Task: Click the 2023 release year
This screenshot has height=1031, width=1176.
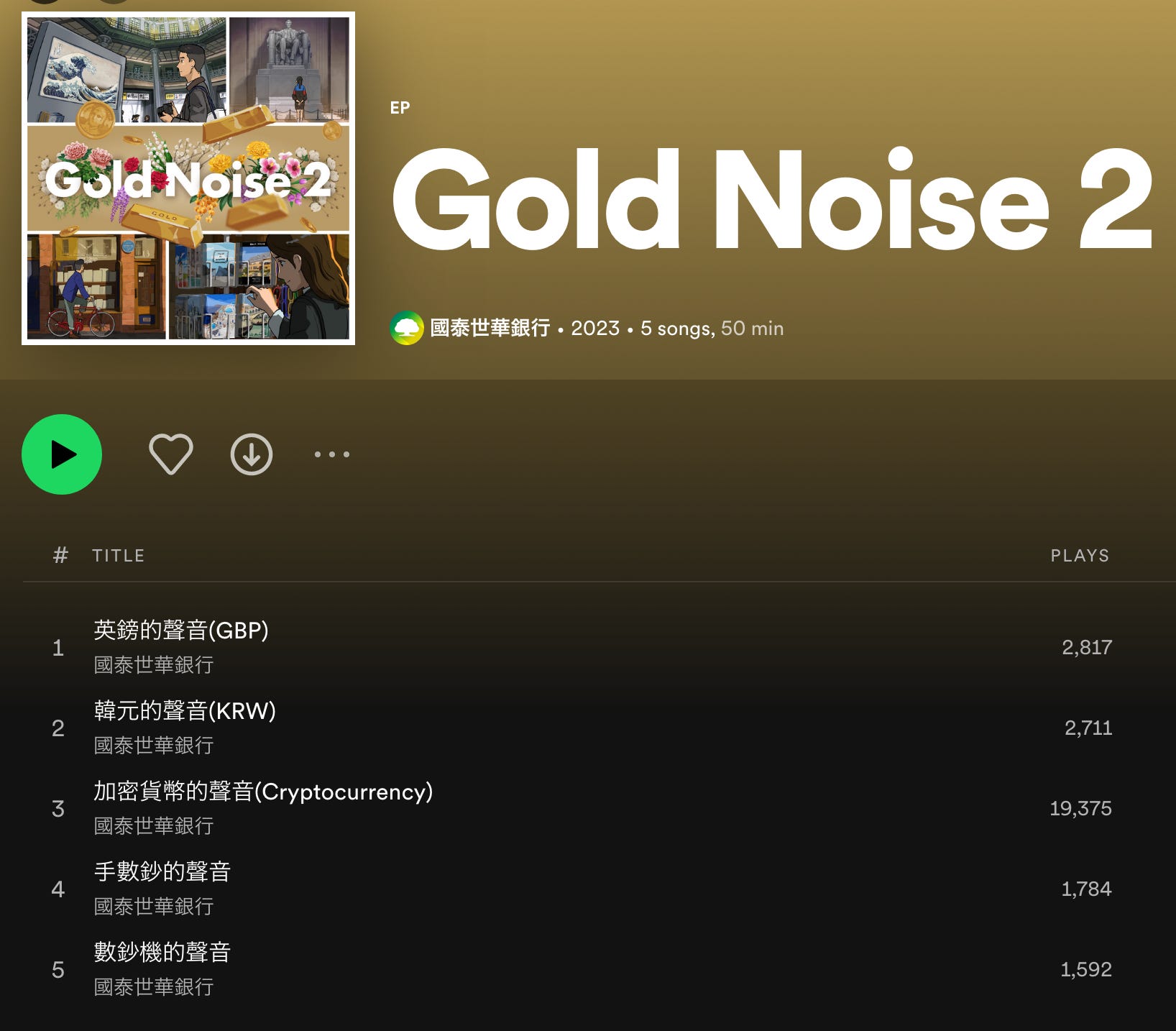Action: click(595, 329)
